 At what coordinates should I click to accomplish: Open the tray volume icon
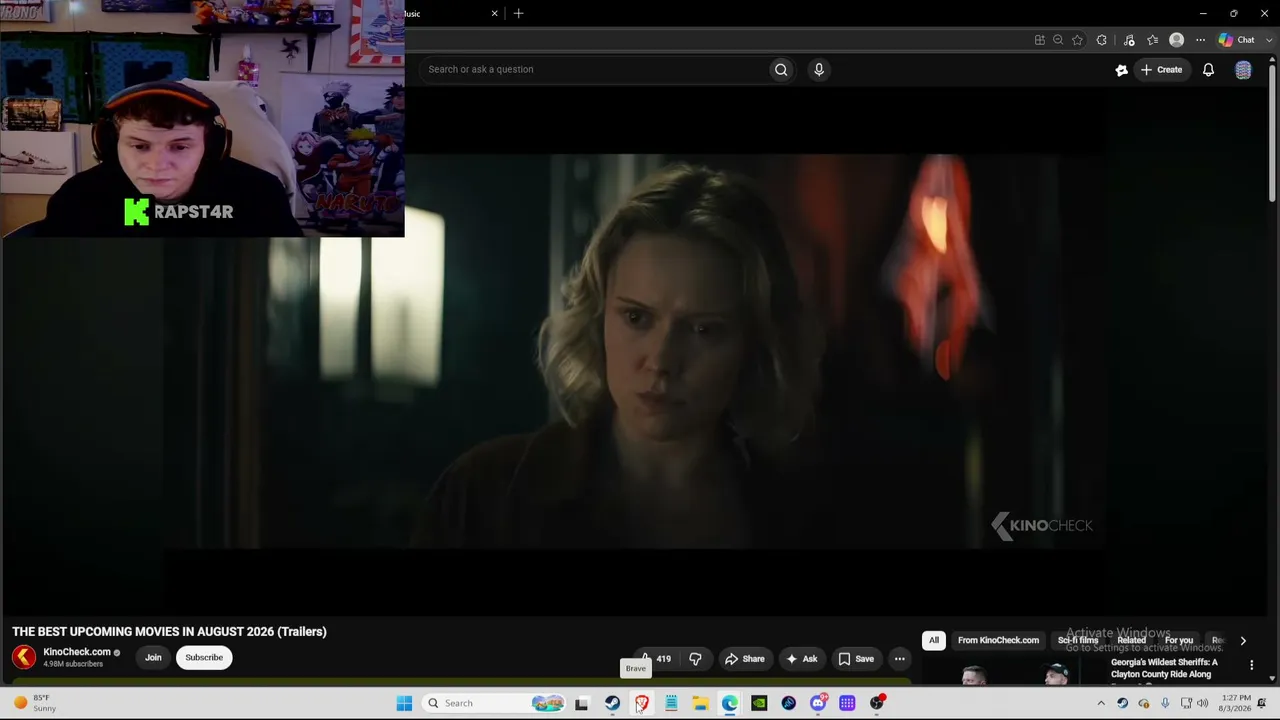(x=1204, y=703)
